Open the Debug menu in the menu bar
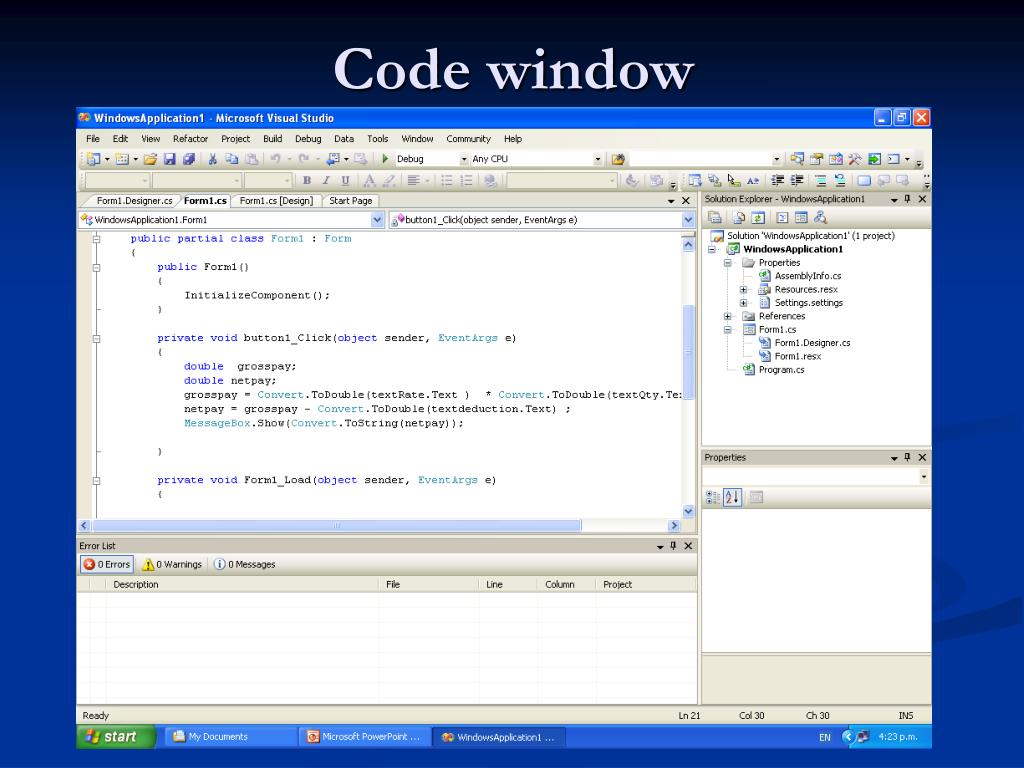 (308, 139)
